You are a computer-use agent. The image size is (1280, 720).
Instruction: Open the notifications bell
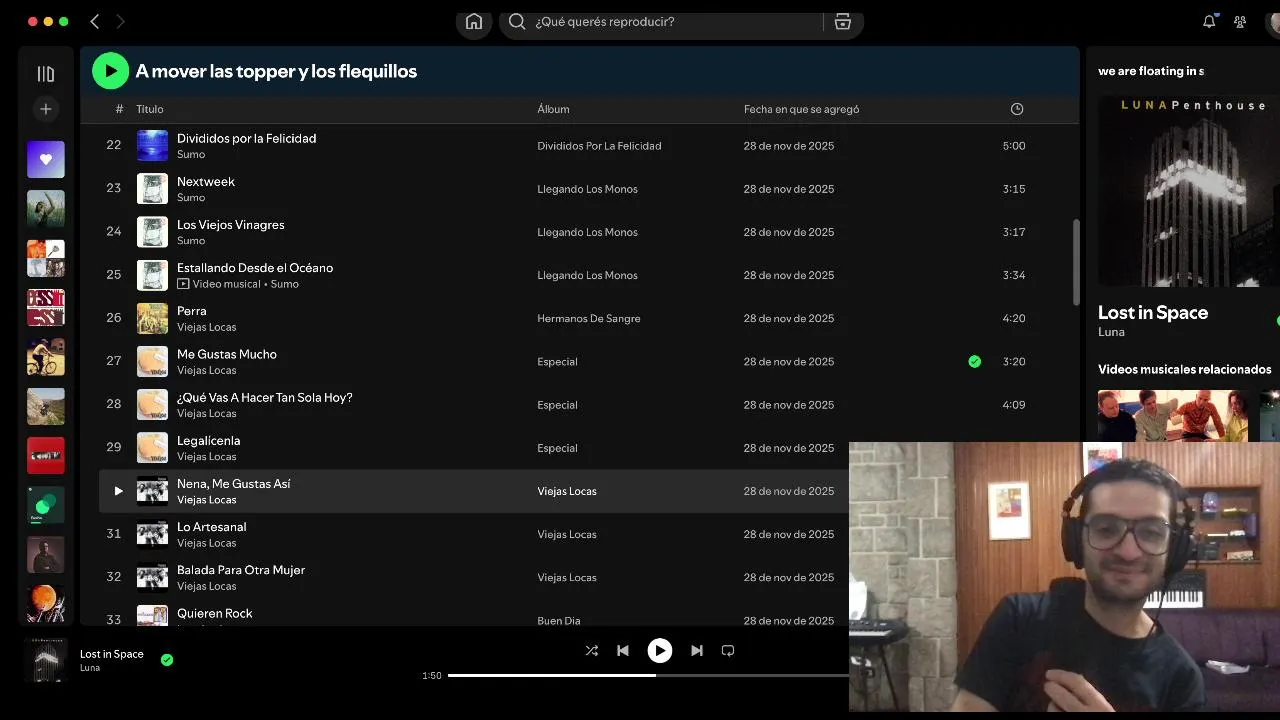(x=1209, y=22)
